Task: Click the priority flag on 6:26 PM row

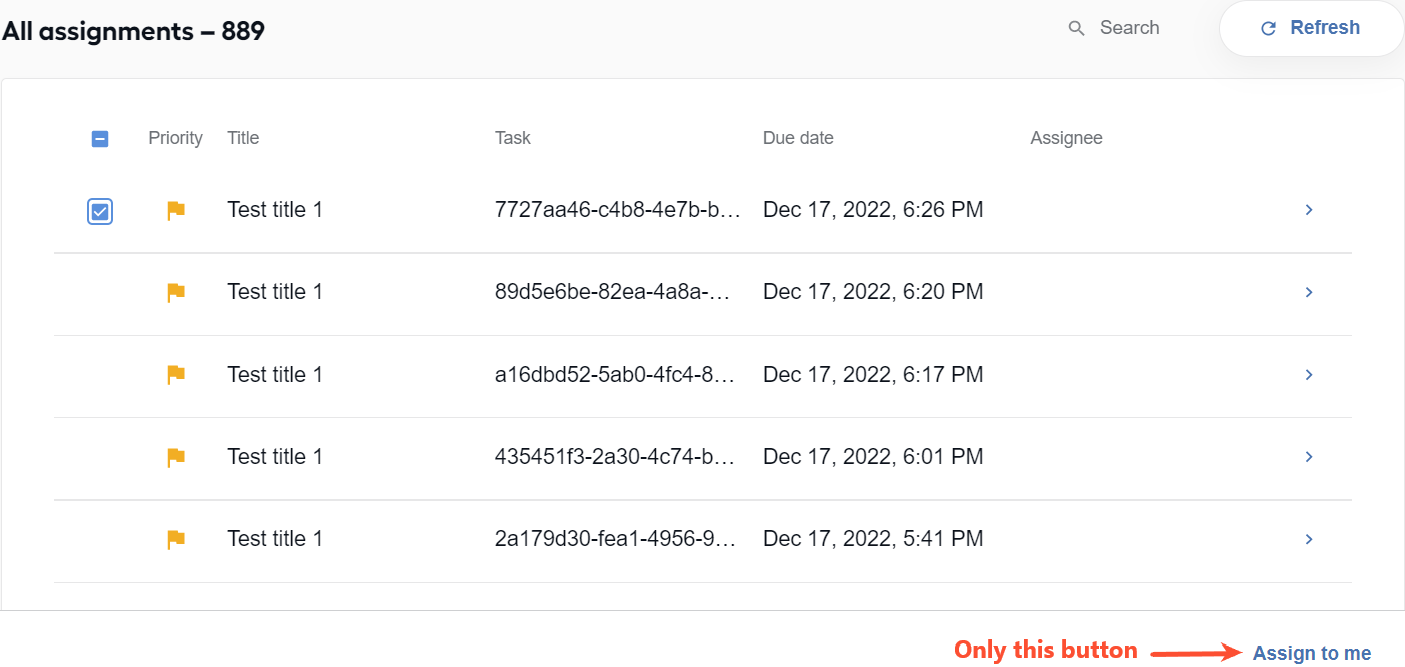Action: 176,210
